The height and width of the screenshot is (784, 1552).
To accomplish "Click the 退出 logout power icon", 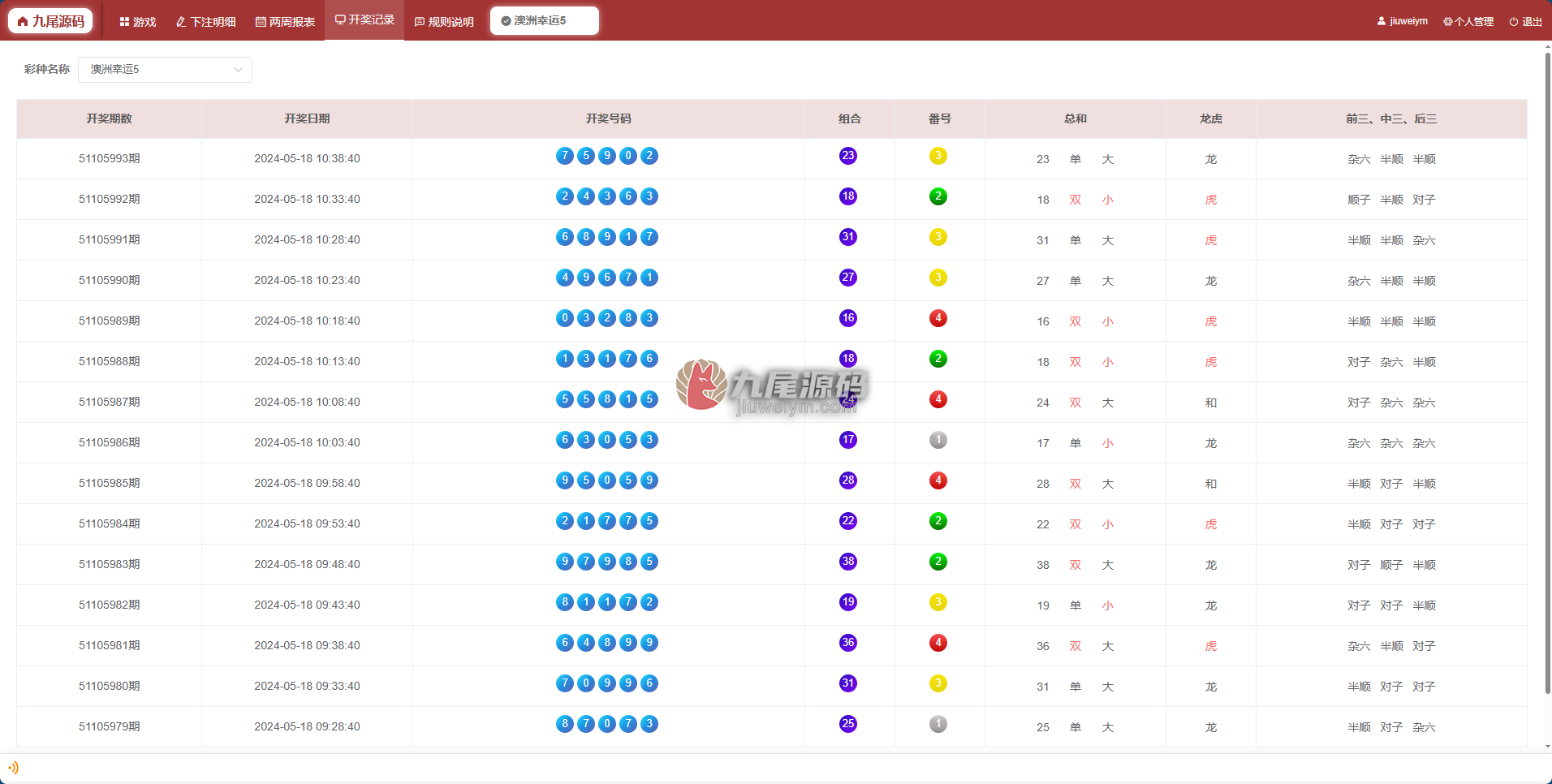I will pos(1514,22).
